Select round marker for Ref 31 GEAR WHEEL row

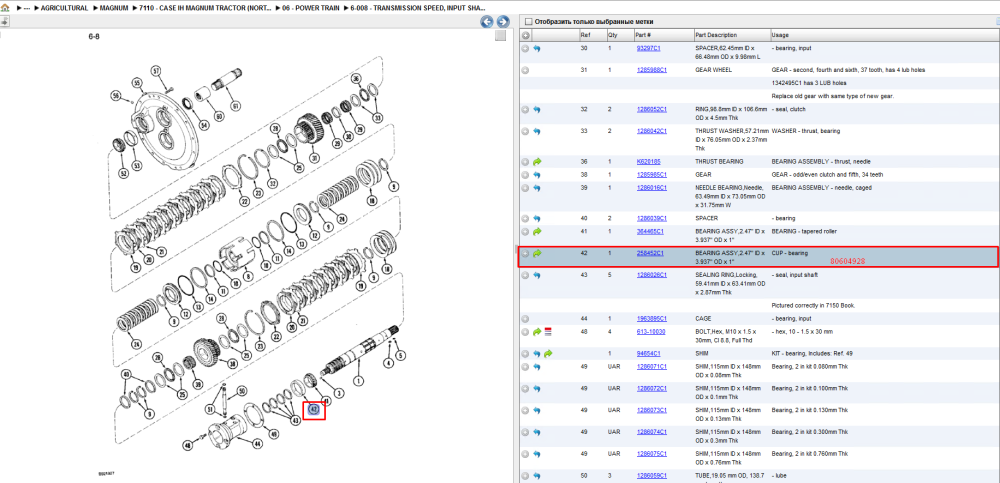pyautogui.click(x=526, y=70)
